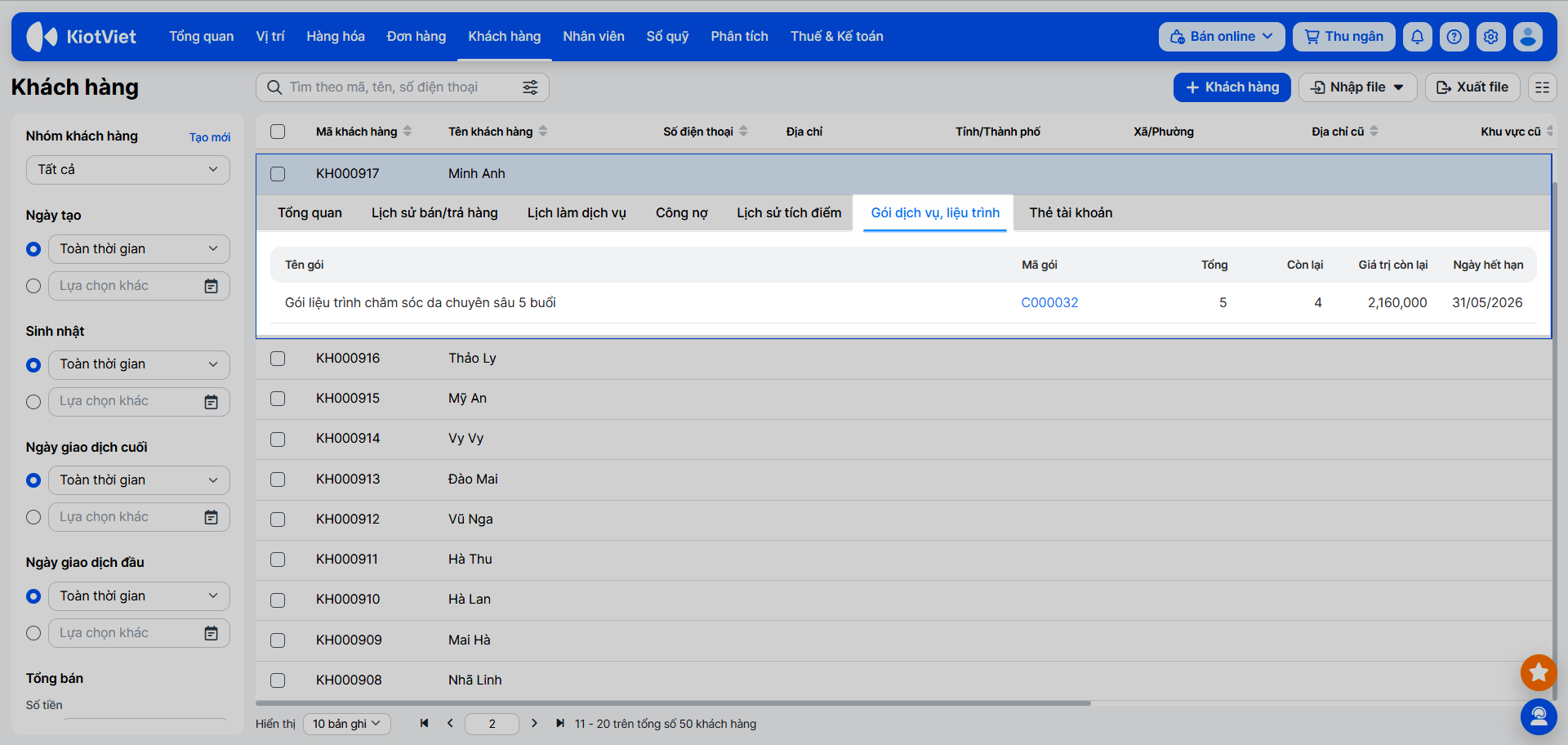Image resolution: width=1568 pixels, height=745 pixels.
Task: Expand the Nhóm khách hàng 'Tất cả' dropdown
Action: [x=128, y=170]
